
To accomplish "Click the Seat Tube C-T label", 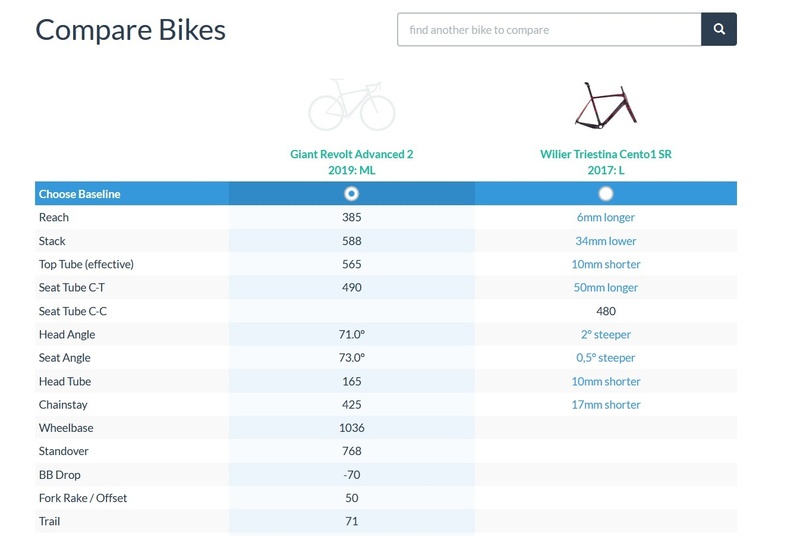I will pos(72,288).
